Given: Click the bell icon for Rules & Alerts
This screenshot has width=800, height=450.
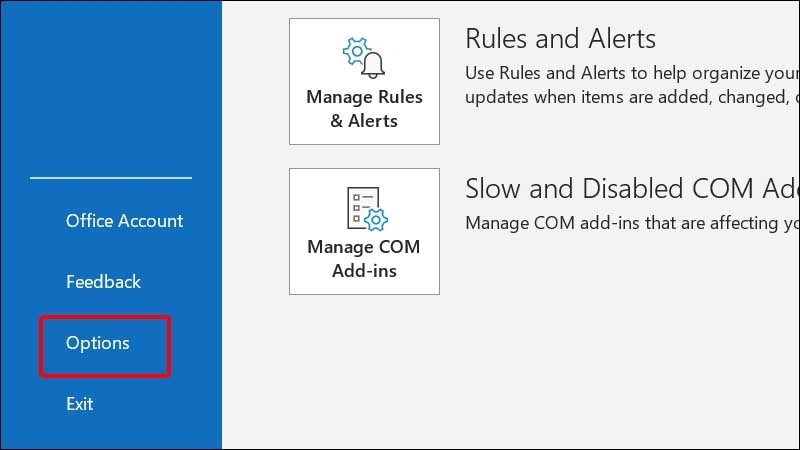Looking at the screenshot, I should pos(373,65).
